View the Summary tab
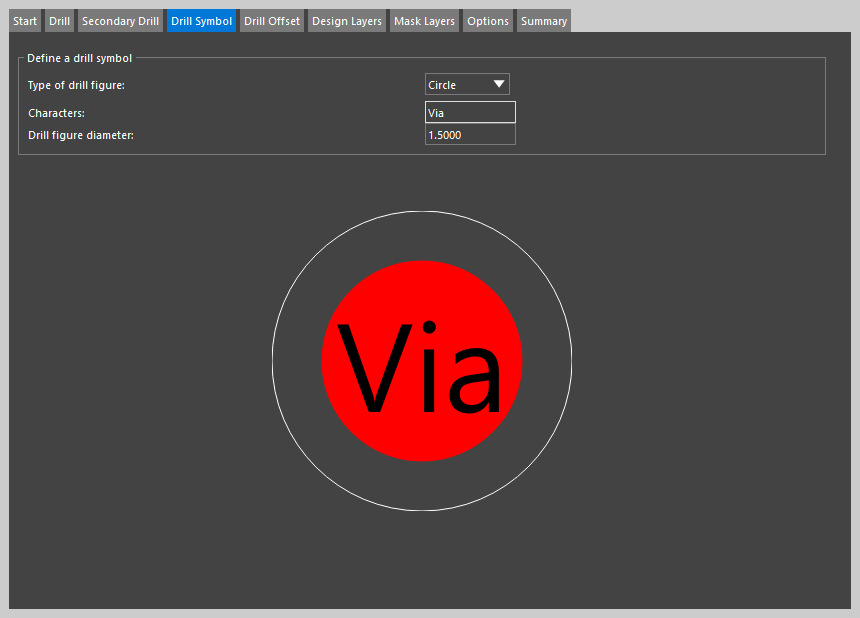Image resolution: width=860 pixels, height=618 pixels. tap(544, 21)
